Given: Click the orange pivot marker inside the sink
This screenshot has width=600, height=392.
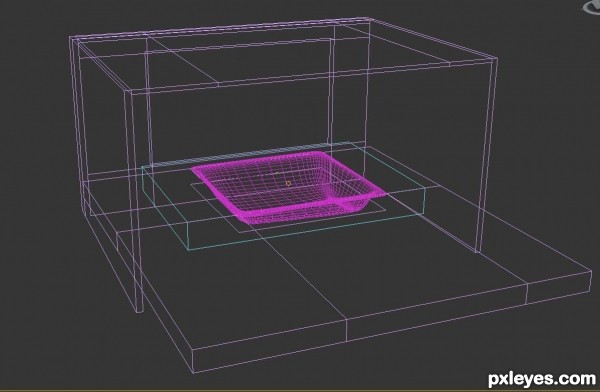Looking at the screenshot, I should click(x=288, y=183).
